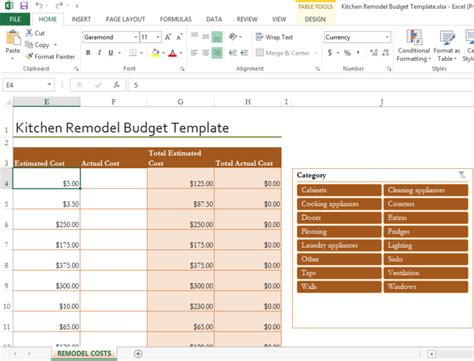This screenshot has width=474, height=361.
Task: Select the Lighting slicer button
Action: point(426,245)
